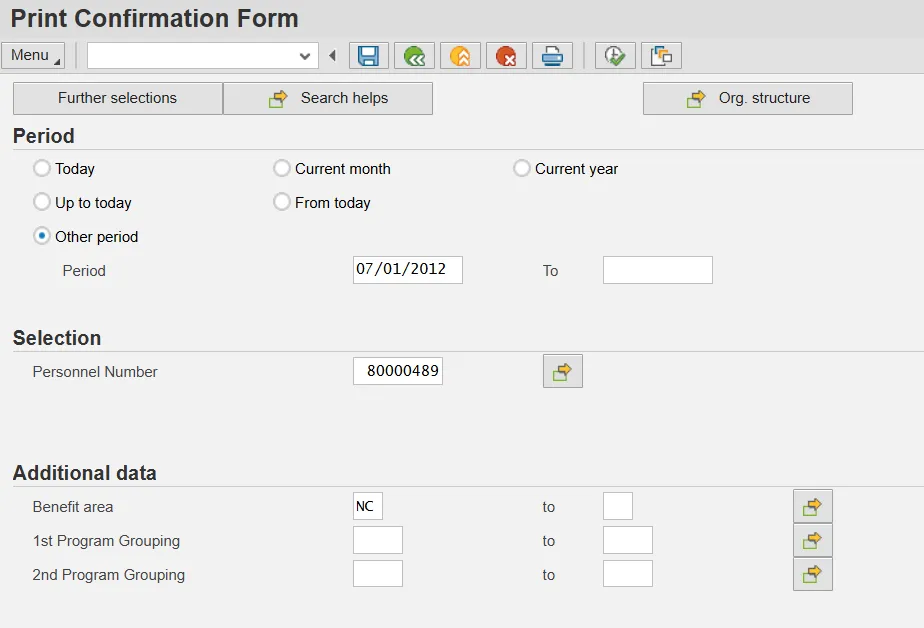Click the Print icon in toolbar
Screen dimensions: 924x628
[552, 56]
